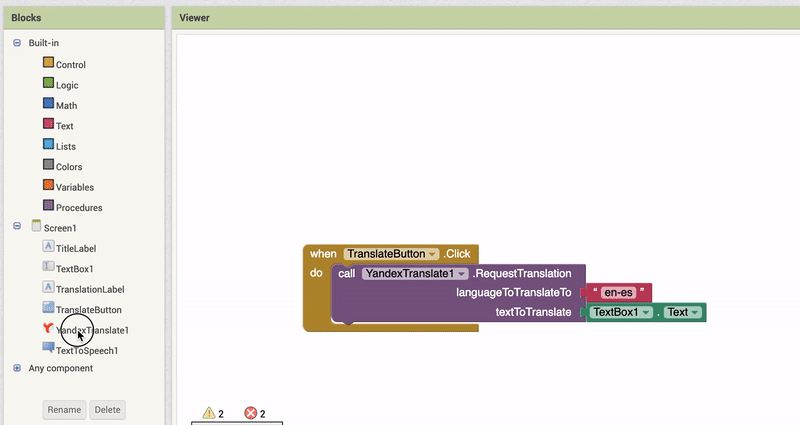Click the Any component label
The height and width of the screenshot is (425, 800).
click(61, 368)
